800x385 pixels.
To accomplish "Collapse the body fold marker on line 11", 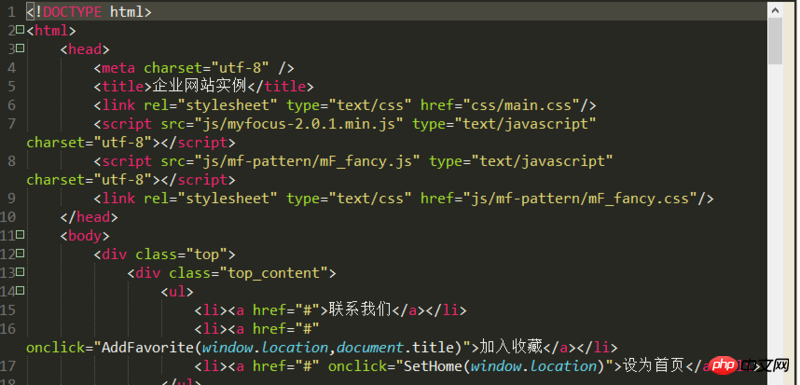I will 20,235.
